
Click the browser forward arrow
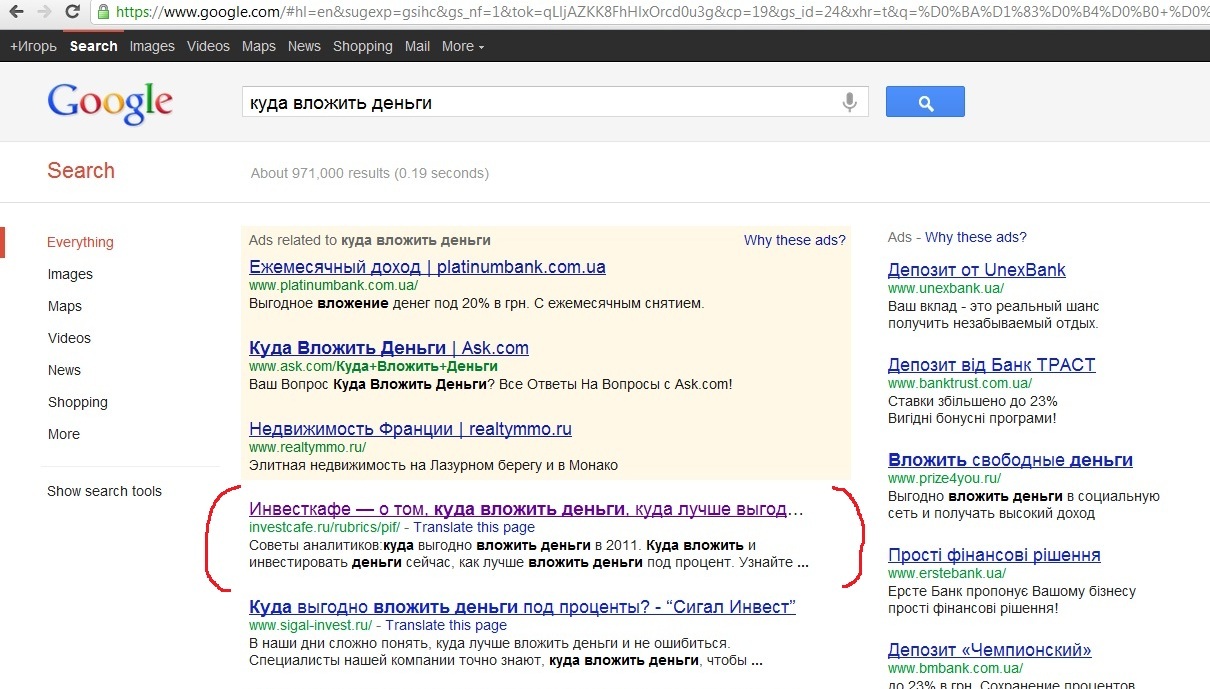pos(43,13)
